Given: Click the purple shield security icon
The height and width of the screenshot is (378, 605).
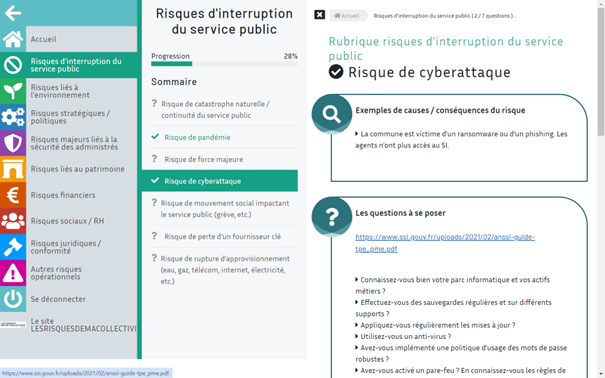Looking at the screenshot, I should click(13, 143).
